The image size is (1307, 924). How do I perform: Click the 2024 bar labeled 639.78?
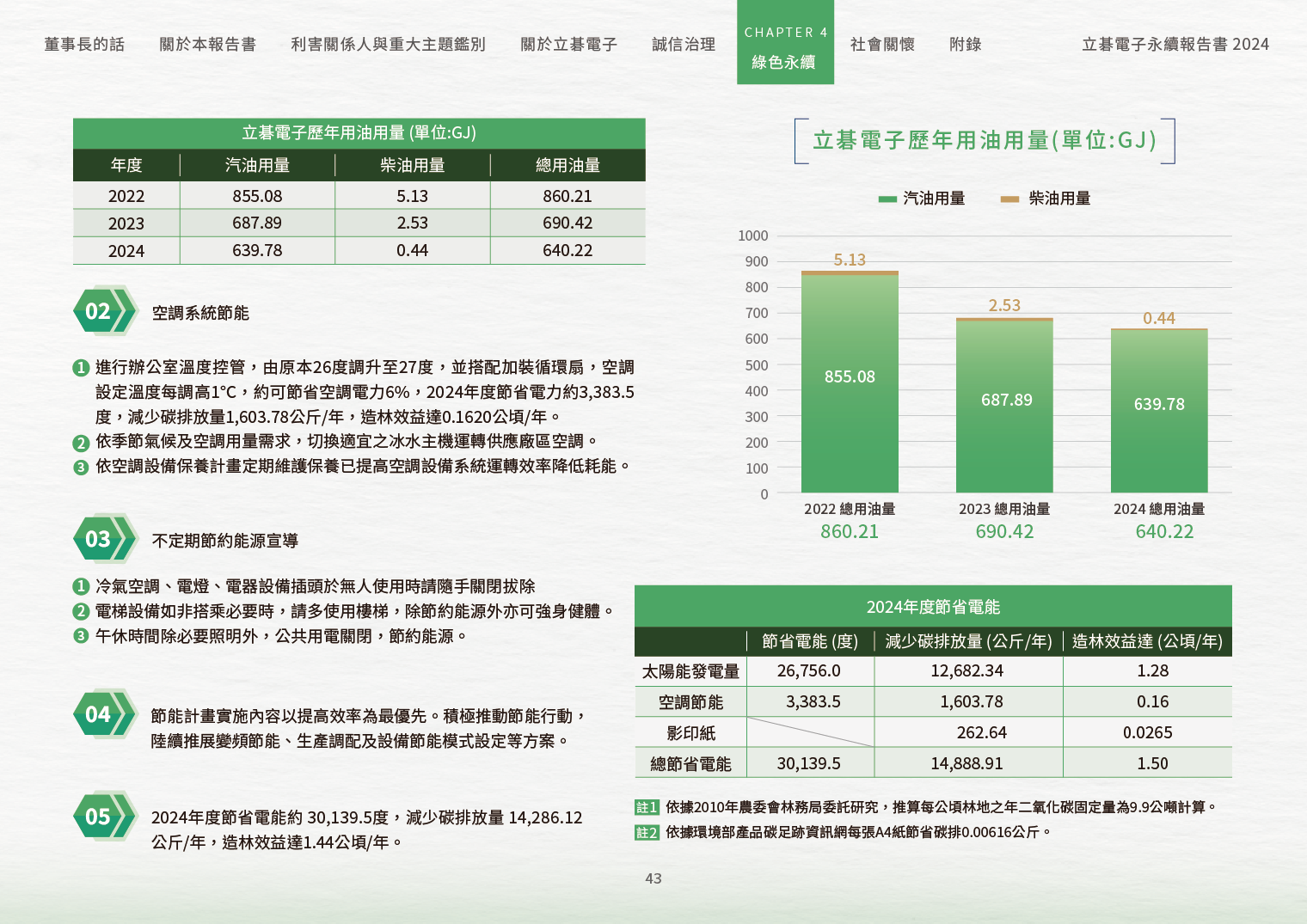pos(1159,409)
